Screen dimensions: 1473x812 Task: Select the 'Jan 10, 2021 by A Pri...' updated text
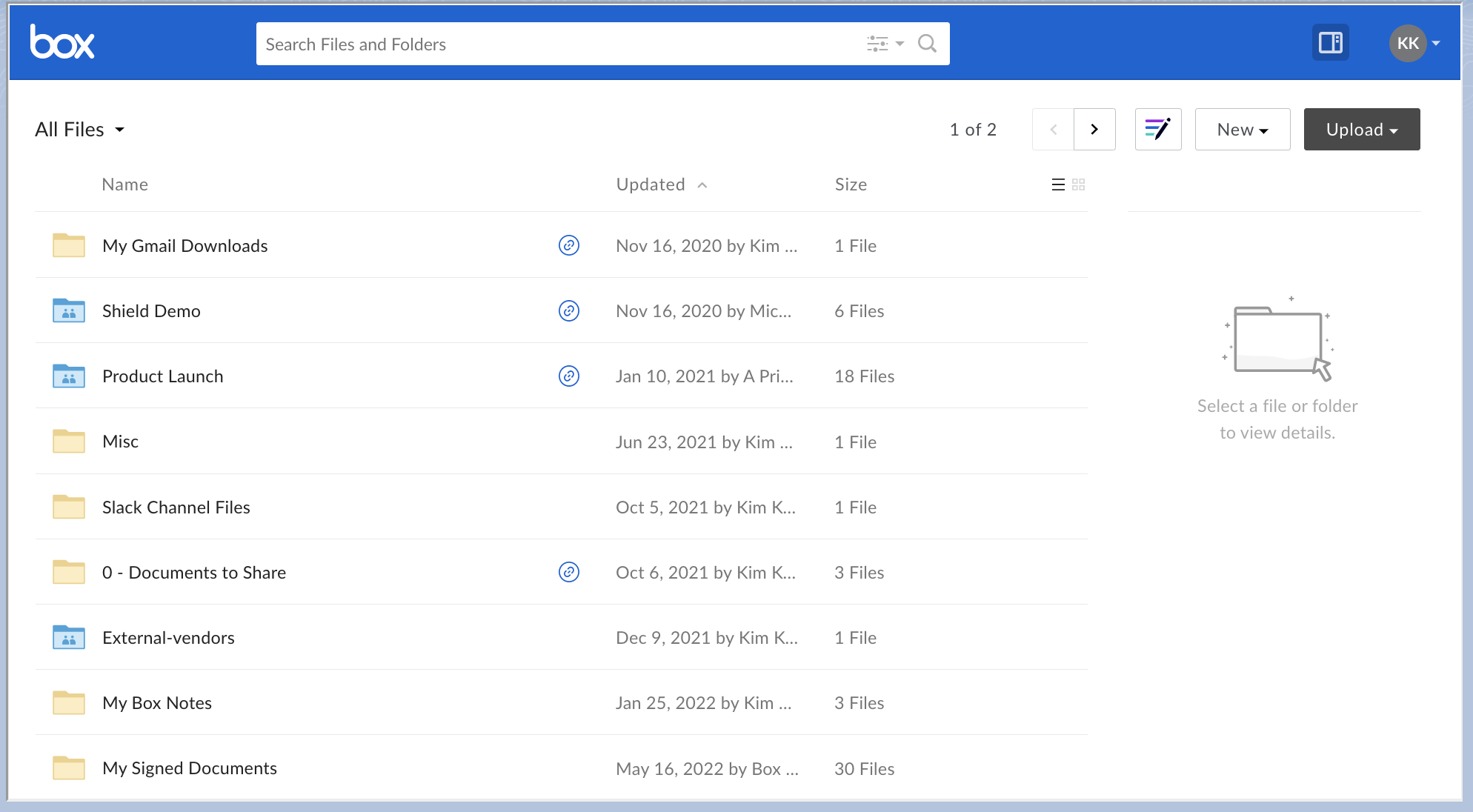click(x=705, y=376)
